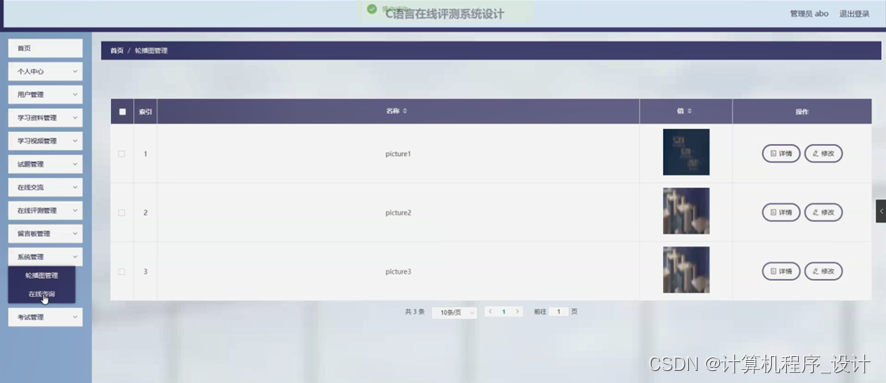
Task: Open the picture3 thumbnail image
Action: [686, 269]
